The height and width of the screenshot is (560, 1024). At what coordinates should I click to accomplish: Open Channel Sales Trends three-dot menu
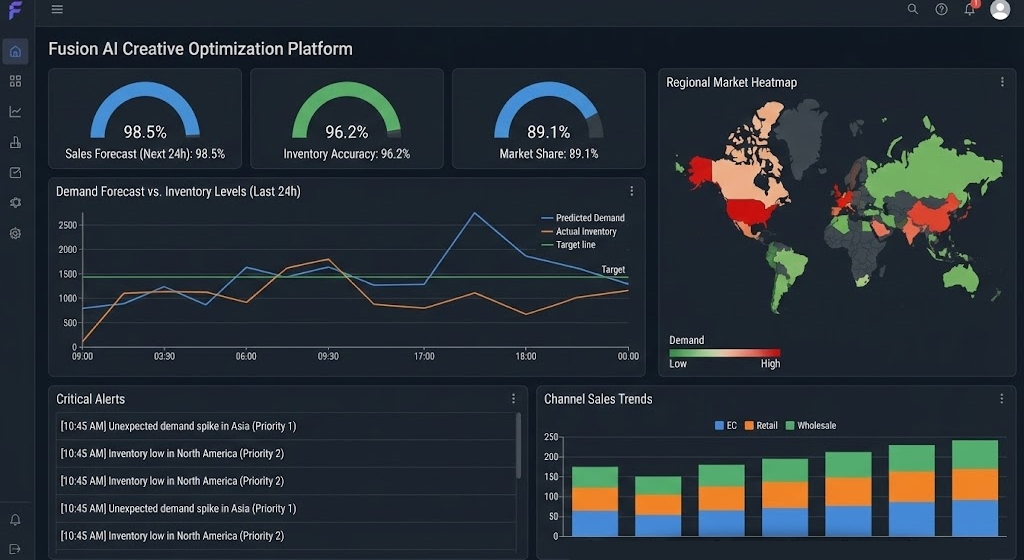(x=1002, y=398)
